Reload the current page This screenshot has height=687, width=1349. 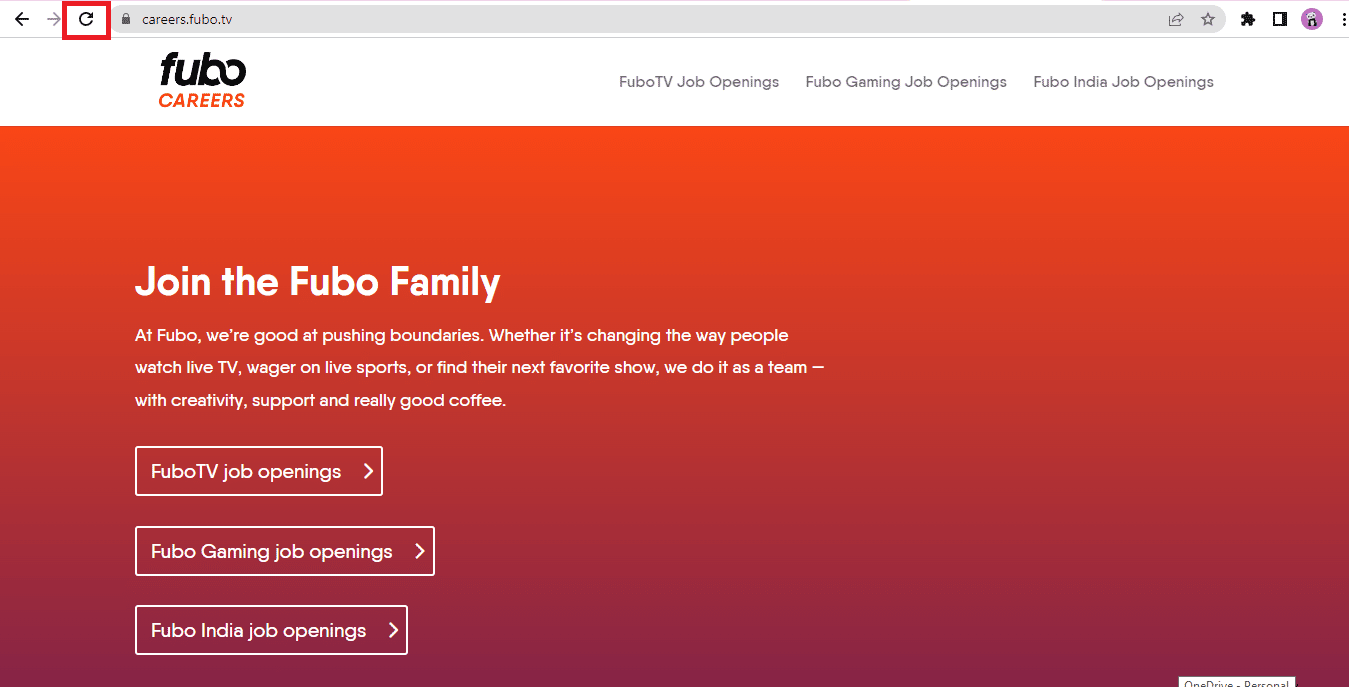click(86, 19)
